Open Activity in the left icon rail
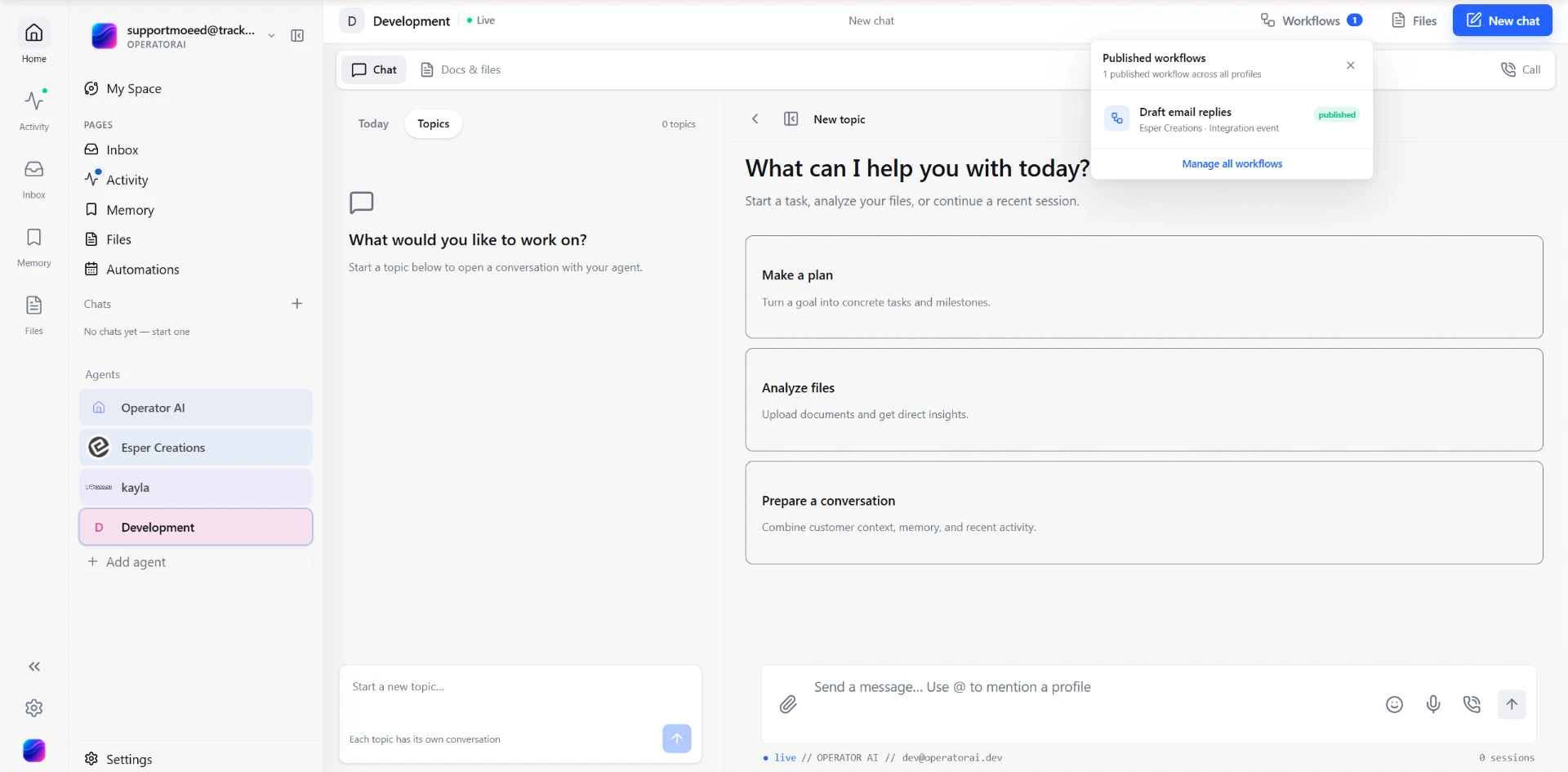The width and height of the screenshot is (1568, 772). pyautogui.click(x=33, y=109)
